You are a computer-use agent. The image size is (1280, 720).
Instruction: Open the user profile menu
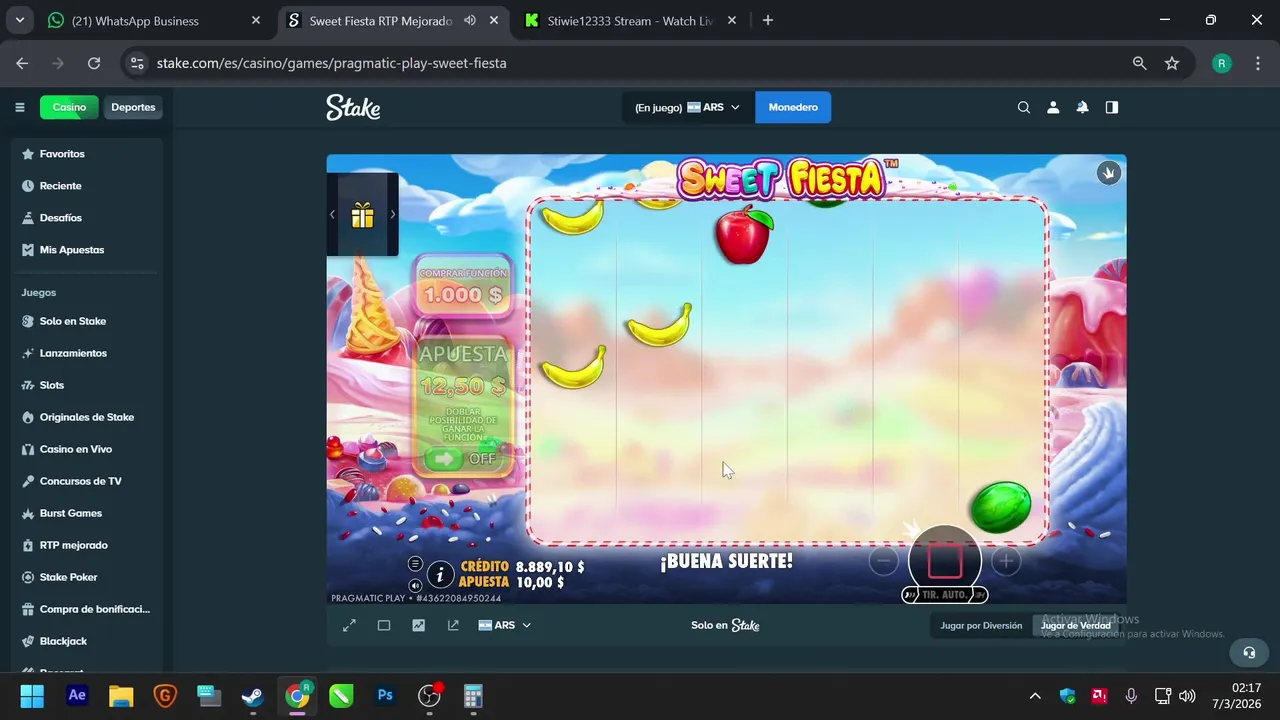point(1053,107)
